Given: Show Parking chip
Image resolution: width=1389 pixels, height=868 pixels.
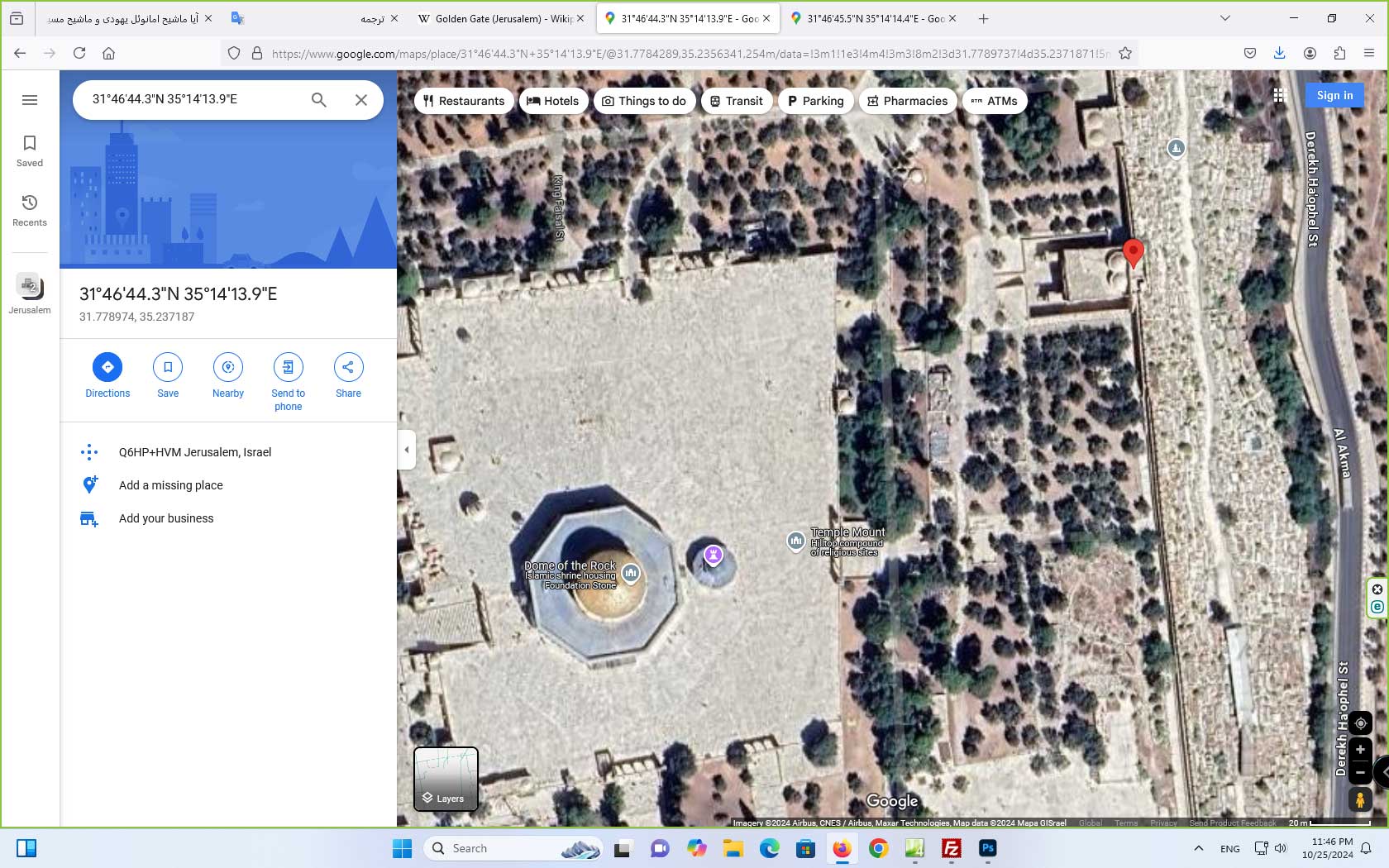Looking at the screenshot, I should point(816,101).
